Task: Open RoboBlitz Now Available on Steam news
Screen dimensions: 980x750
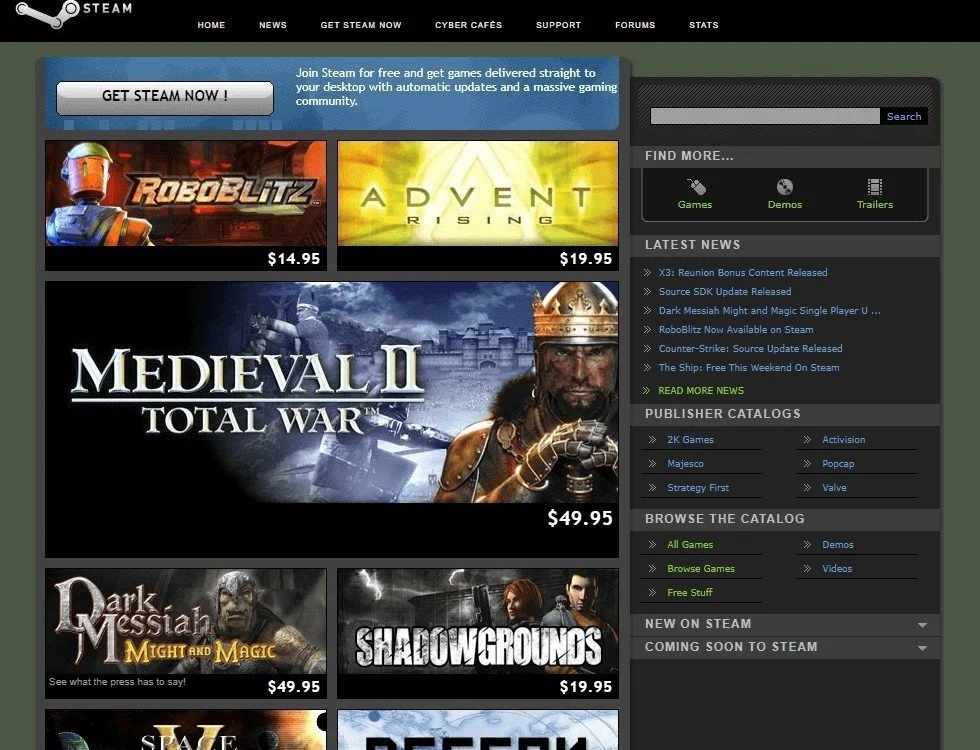Action: 736,329
